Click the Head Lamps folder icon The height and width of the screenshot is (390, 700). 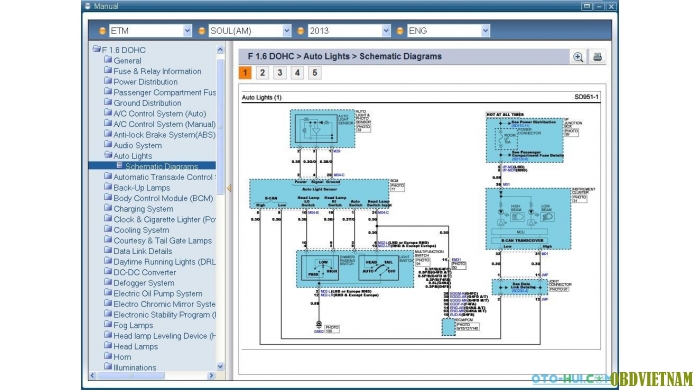point(108,346)
